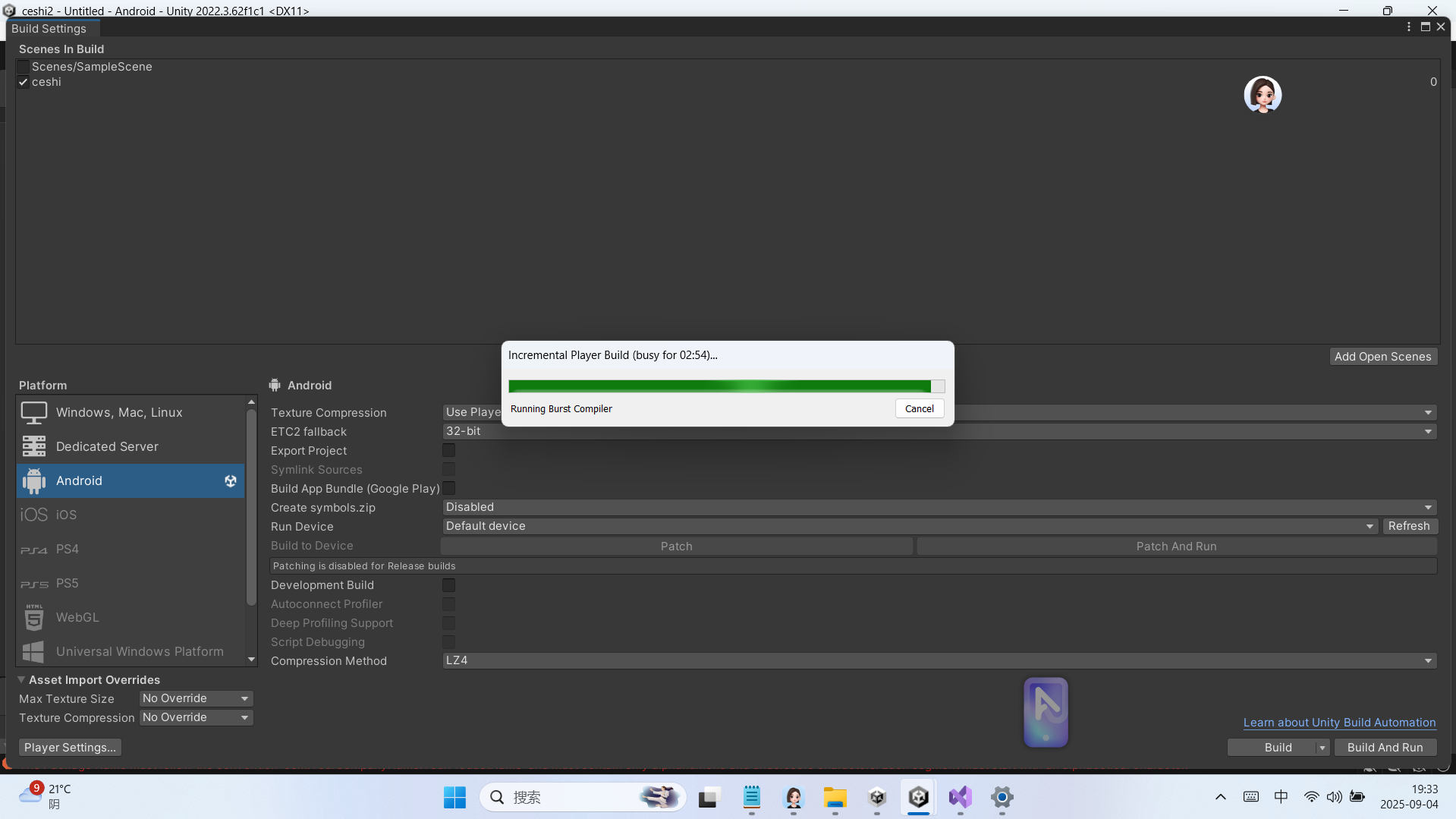Image resolution: width=1456 pixels, height=819 pixels.
Task: Open Task View in the taskbar
Action: point(709,798)
